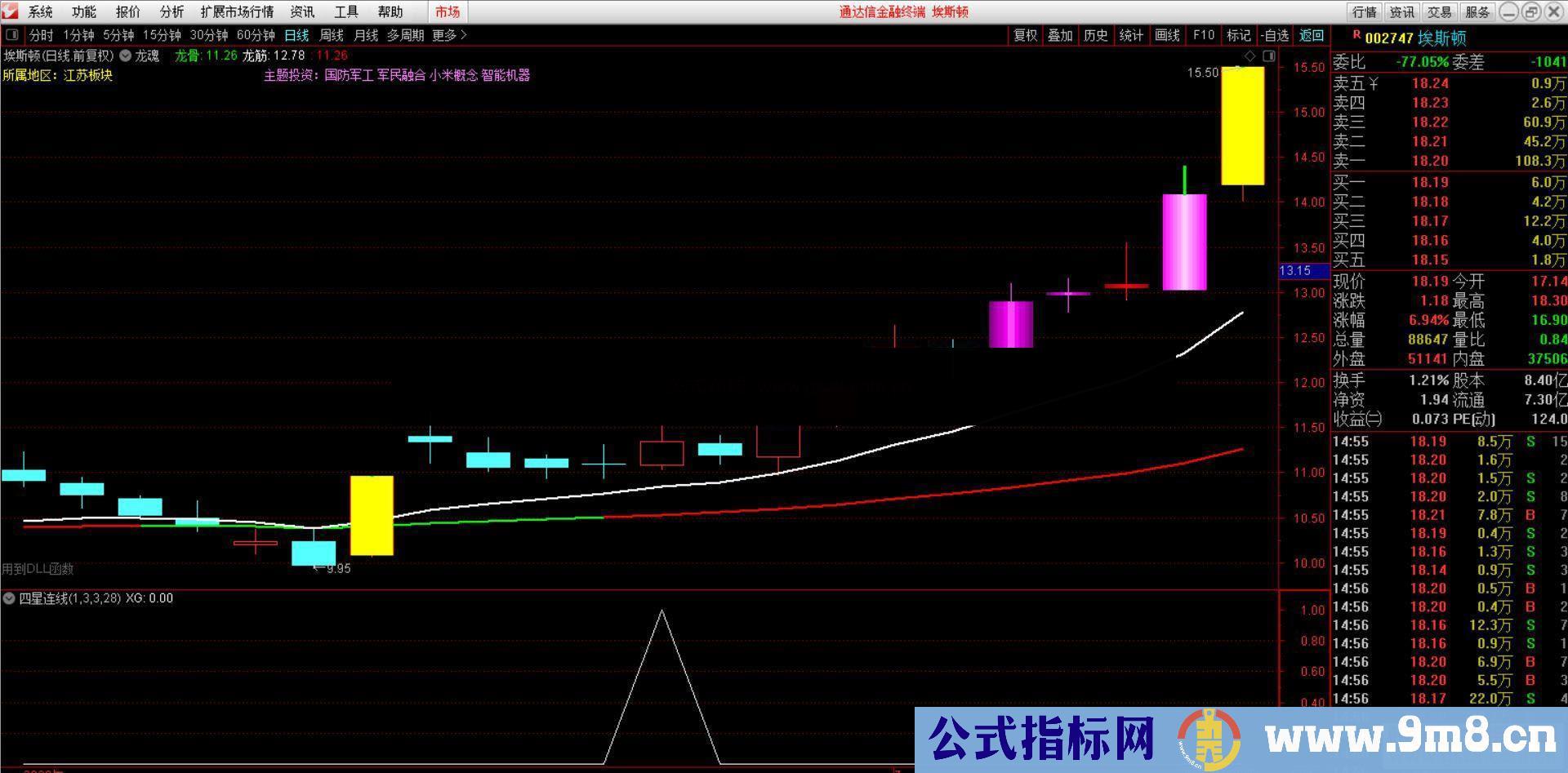
Task: Open the 分析 menu
Action: pyautogui.click(x=171, y=11)
